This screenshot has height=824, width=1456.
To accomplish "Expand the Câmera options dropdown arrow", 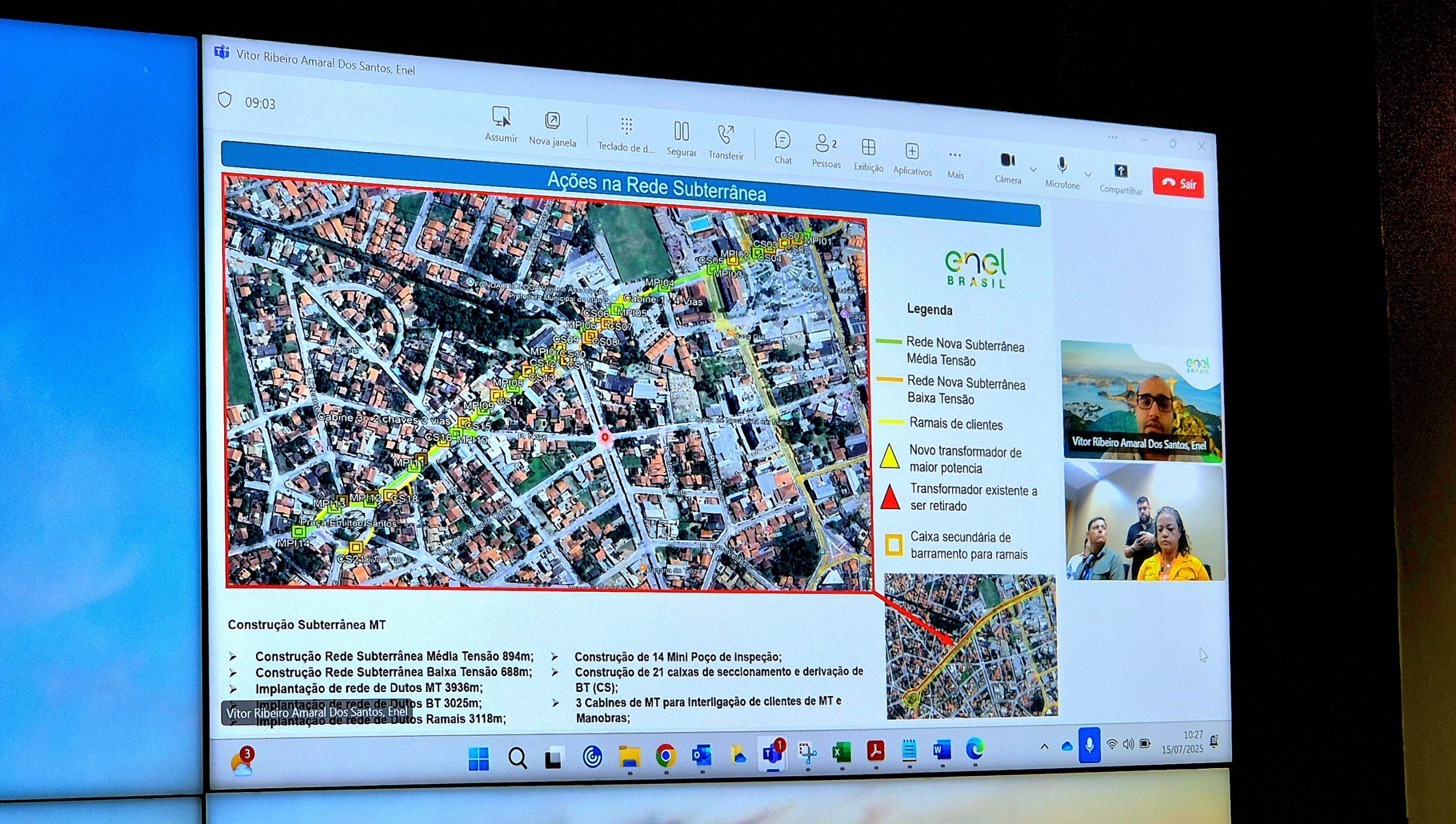I will point(1033,170).
